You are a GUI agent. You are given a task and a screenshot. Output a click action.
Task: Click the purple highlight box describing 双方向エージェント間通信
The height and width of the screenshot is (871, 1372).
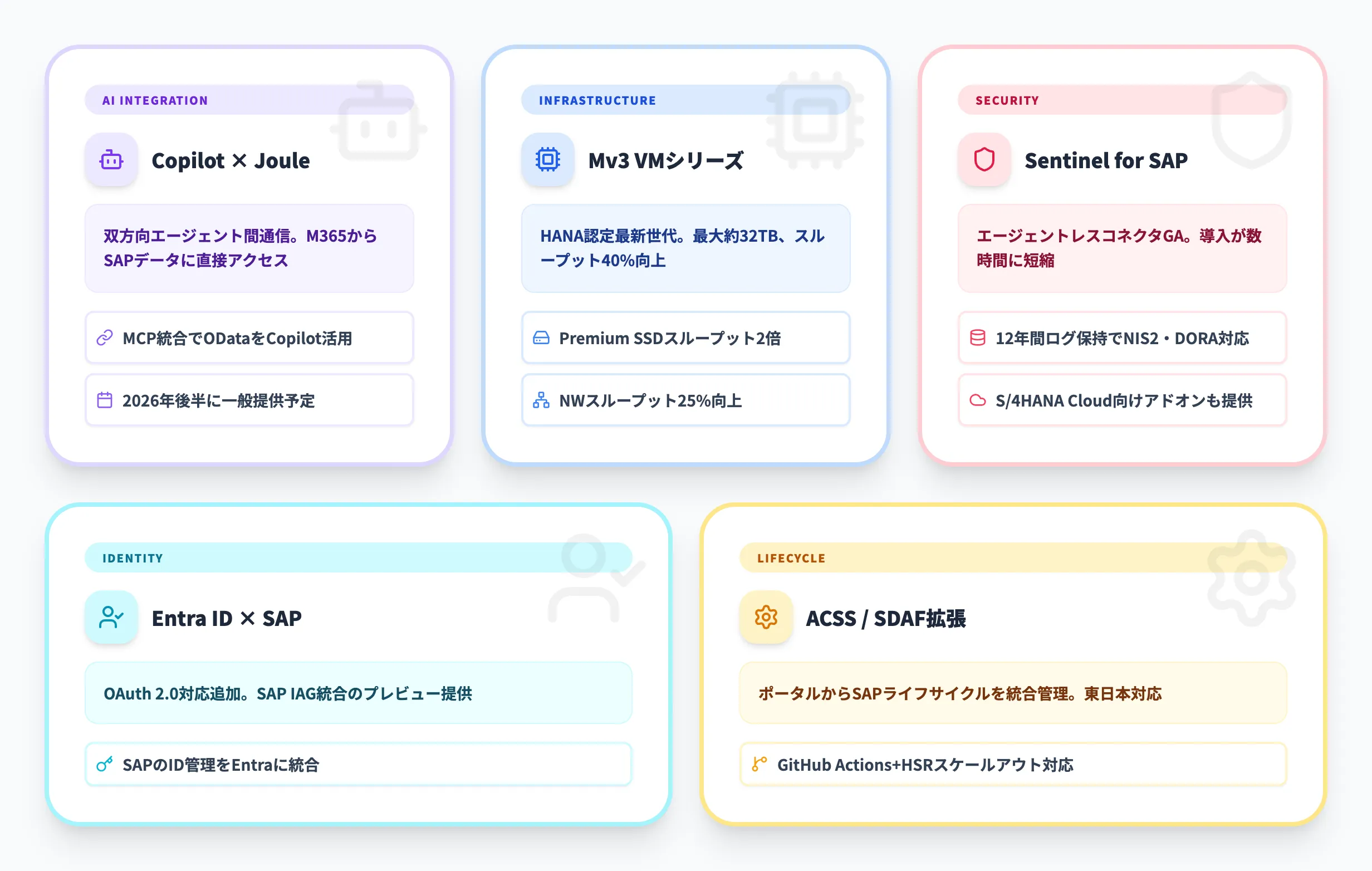249,248
